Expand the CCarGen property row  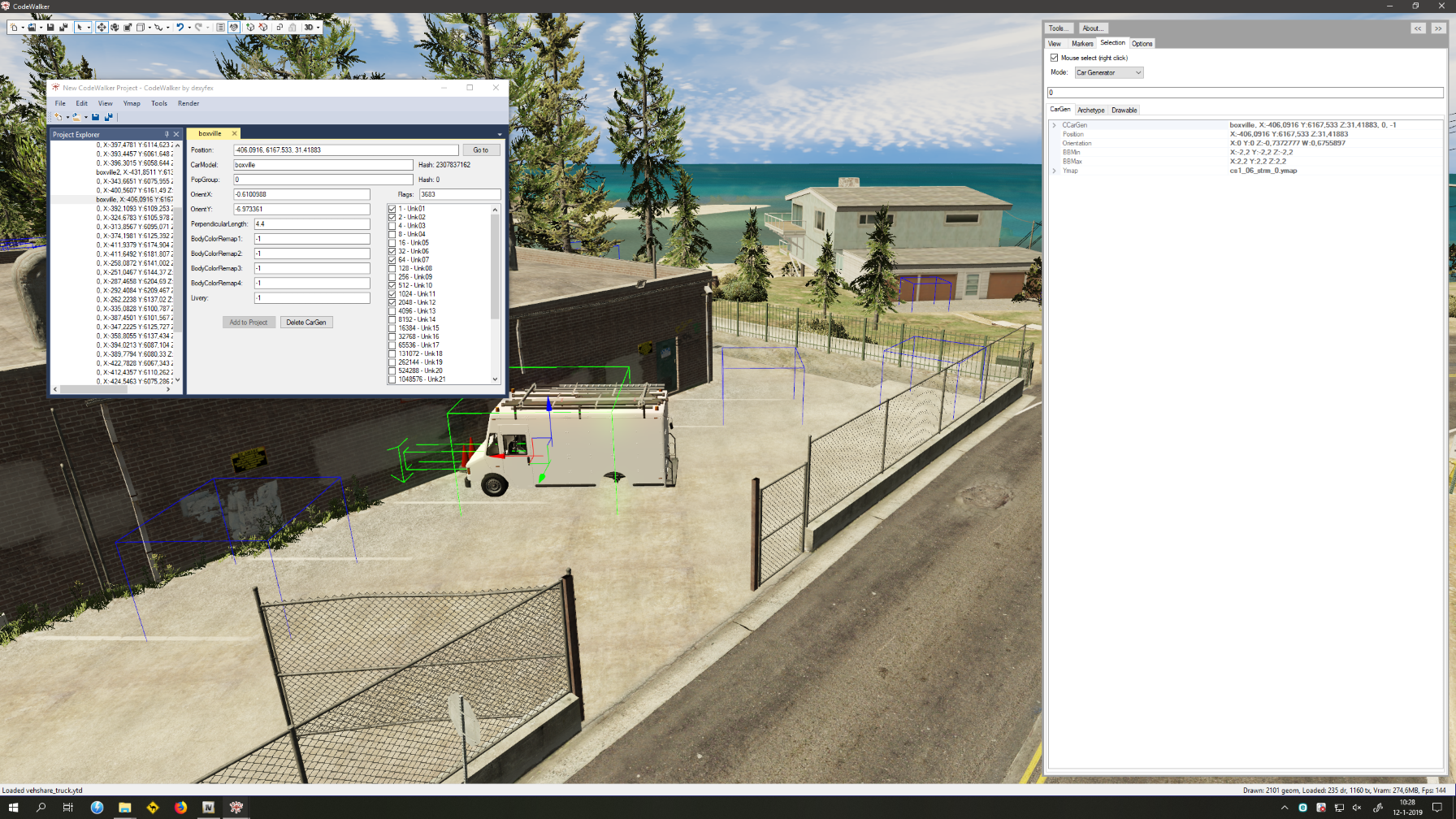coord(1055,125)
